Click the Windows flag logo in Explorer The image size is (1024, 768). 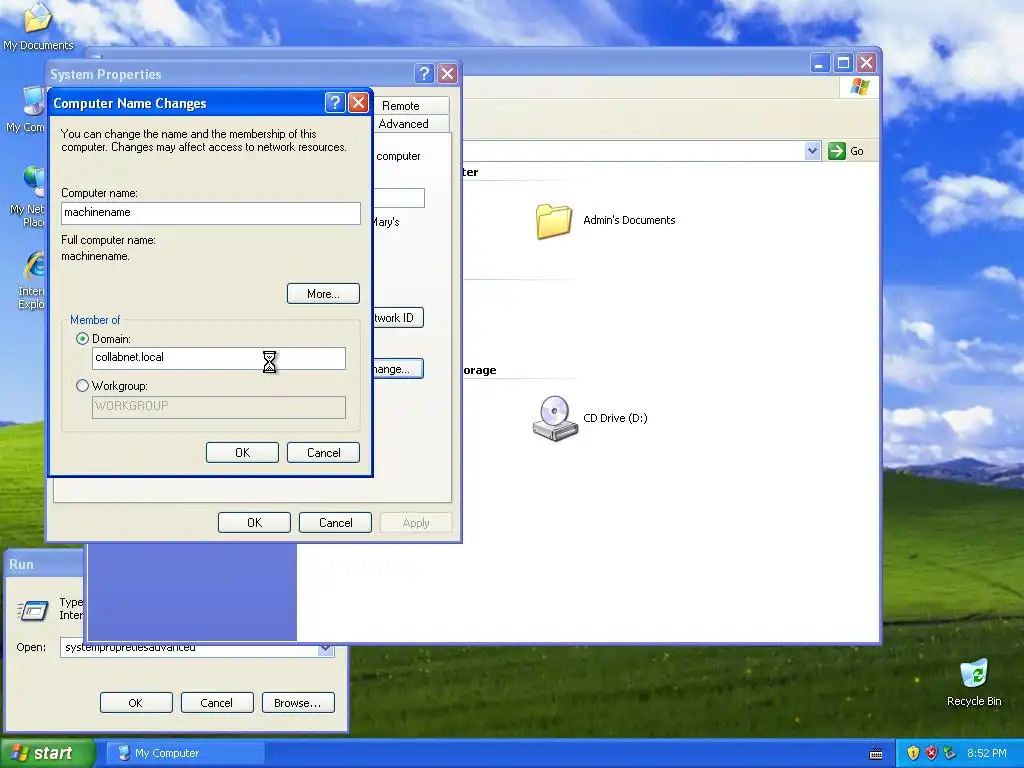(x=859, y=87)
